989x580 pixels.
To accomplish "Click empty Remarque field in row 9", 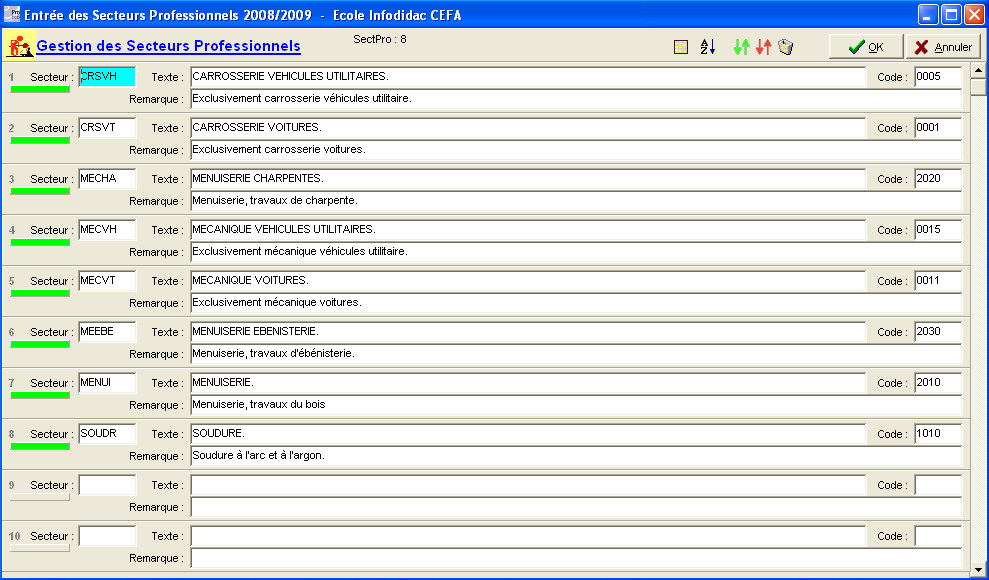I will tap(576, 508).
